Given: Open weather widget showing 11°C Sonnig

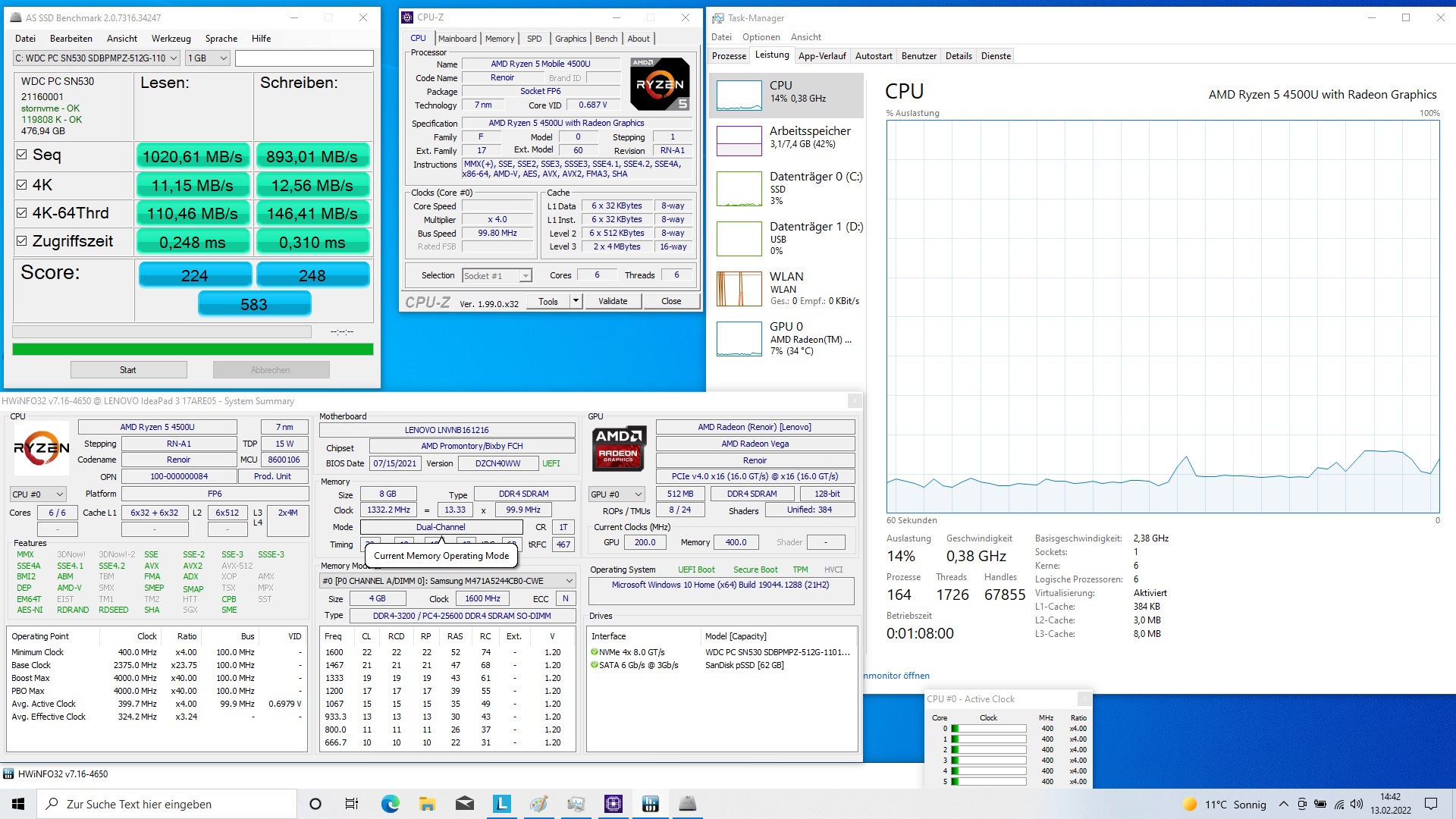Looking at the screenshot, I should coord(1225,805).
